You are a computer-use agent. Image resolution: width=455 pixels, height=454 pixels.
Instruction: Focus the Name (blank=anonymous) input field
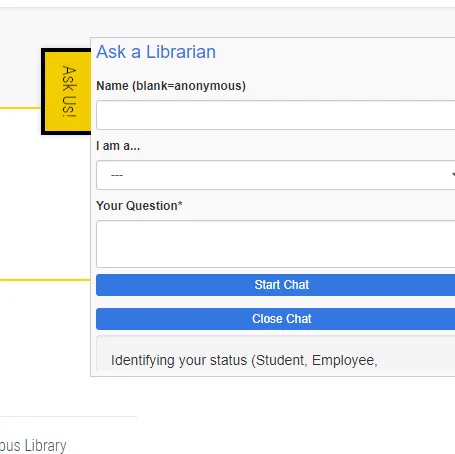tap(276, 115)
